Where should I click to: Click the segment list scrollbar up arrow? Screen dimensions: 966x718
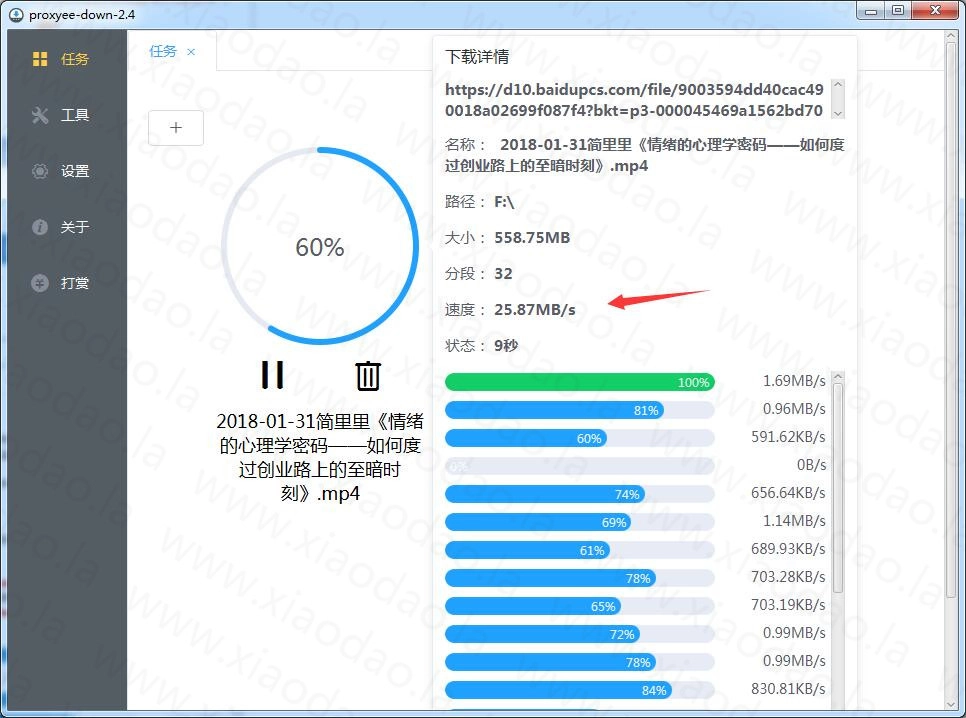839,377
